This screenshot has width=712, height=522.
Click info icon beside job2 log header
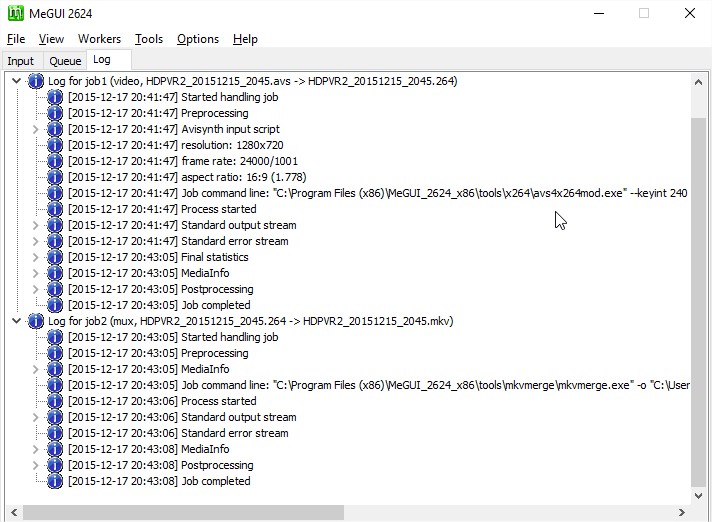coord(36,321)
